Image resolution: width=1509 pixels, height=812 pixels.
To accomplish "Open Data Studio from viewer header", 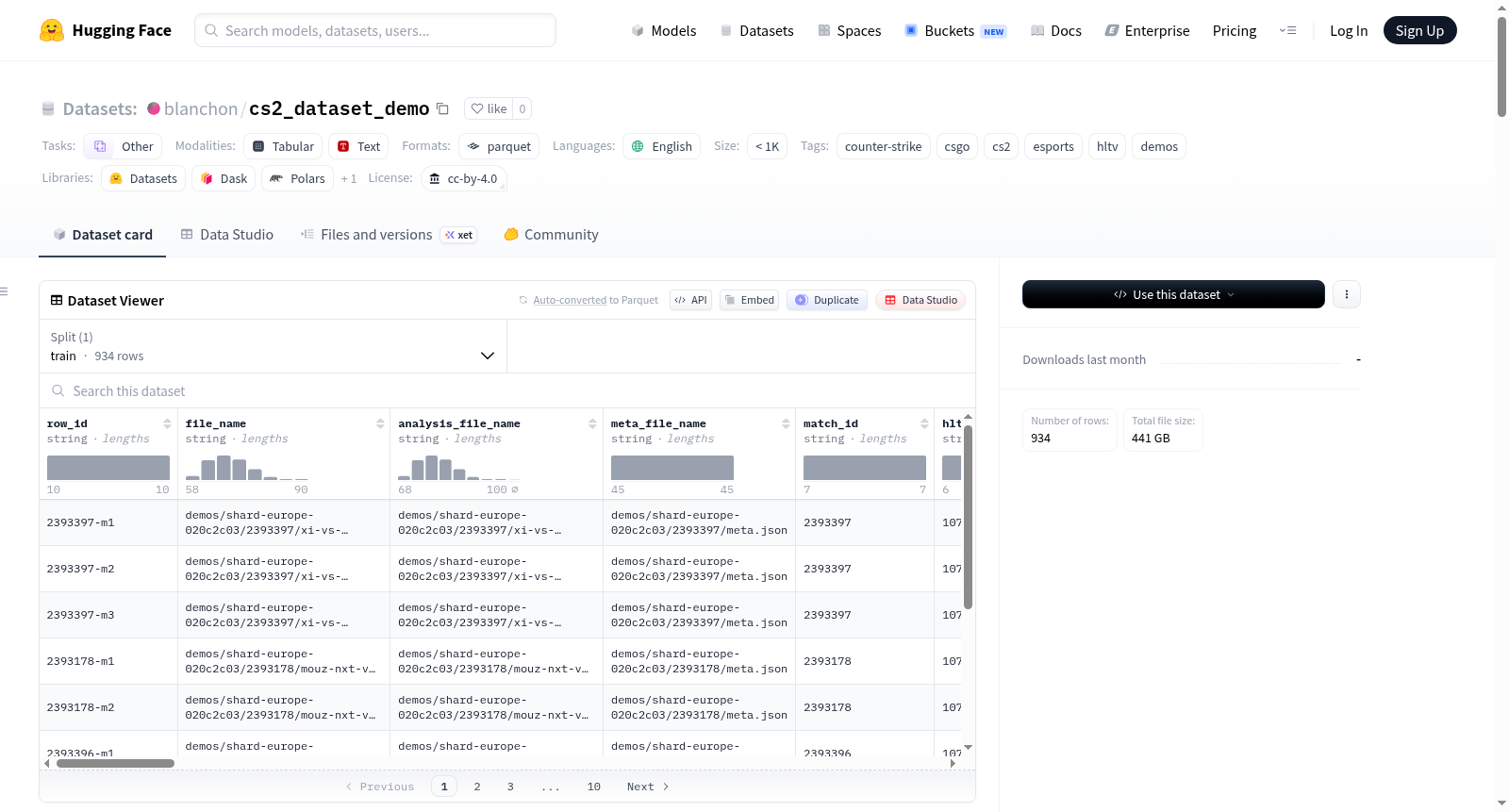I will [920, 300].
